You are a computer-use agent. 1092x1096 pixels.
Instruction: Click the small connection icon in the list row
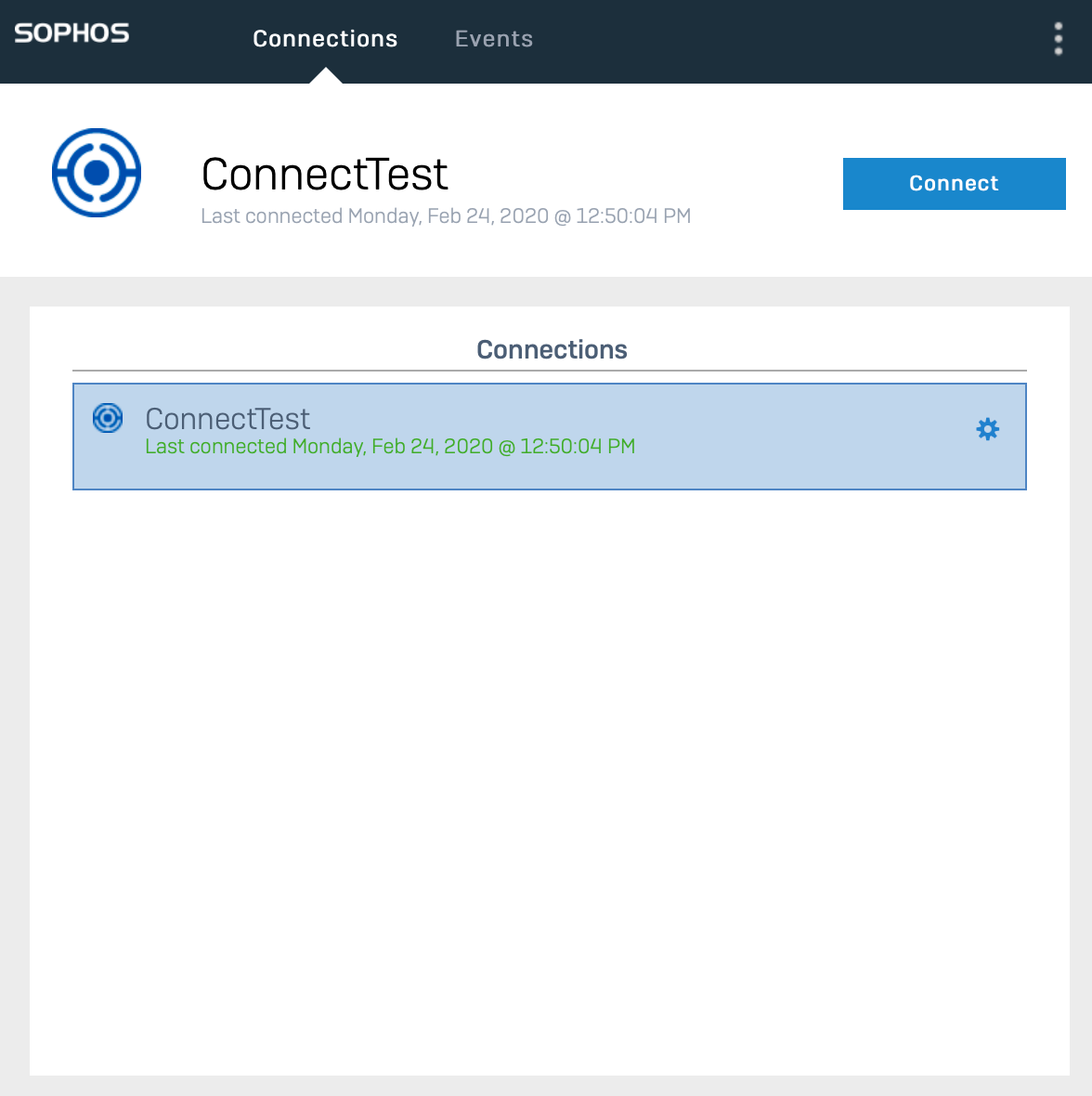tap(108, 418)
